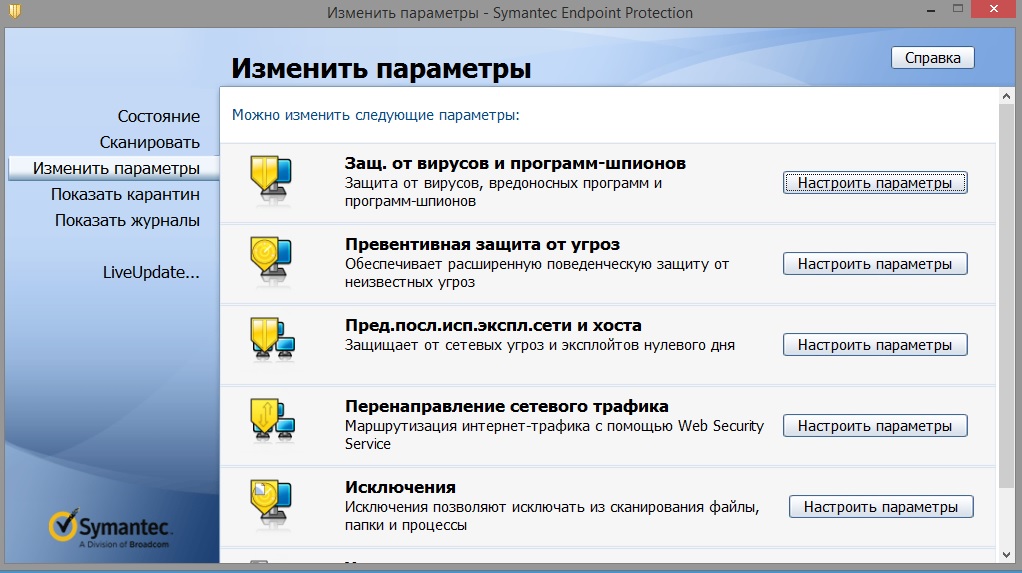Screen dimensions: 1022x573
Task: Click the network and host exploit mitigation icon
Action: (x=272, y=340)
